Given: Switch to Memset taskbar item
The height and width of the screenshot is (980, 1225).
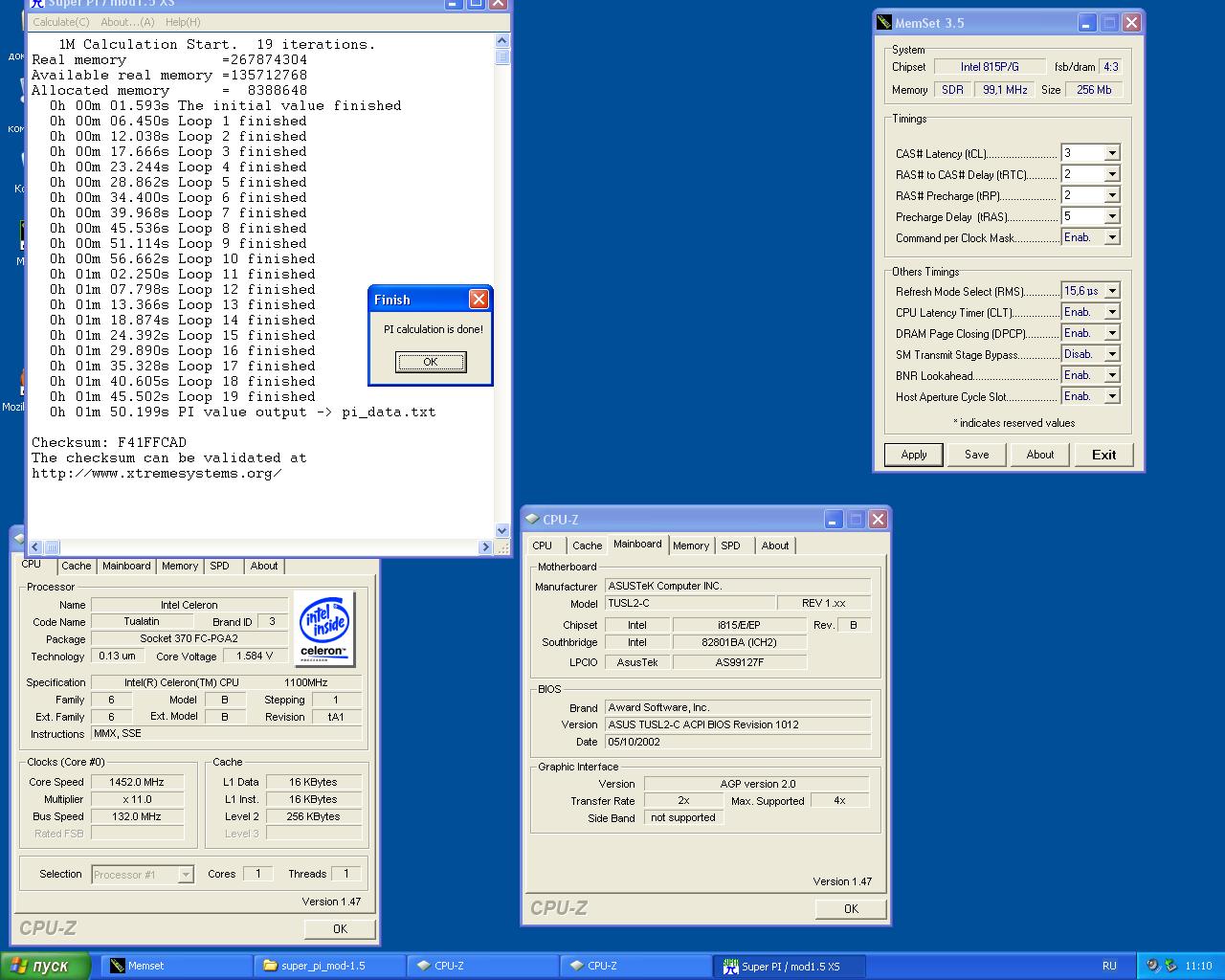Looking at the screenshot, I should click(177, 966).
